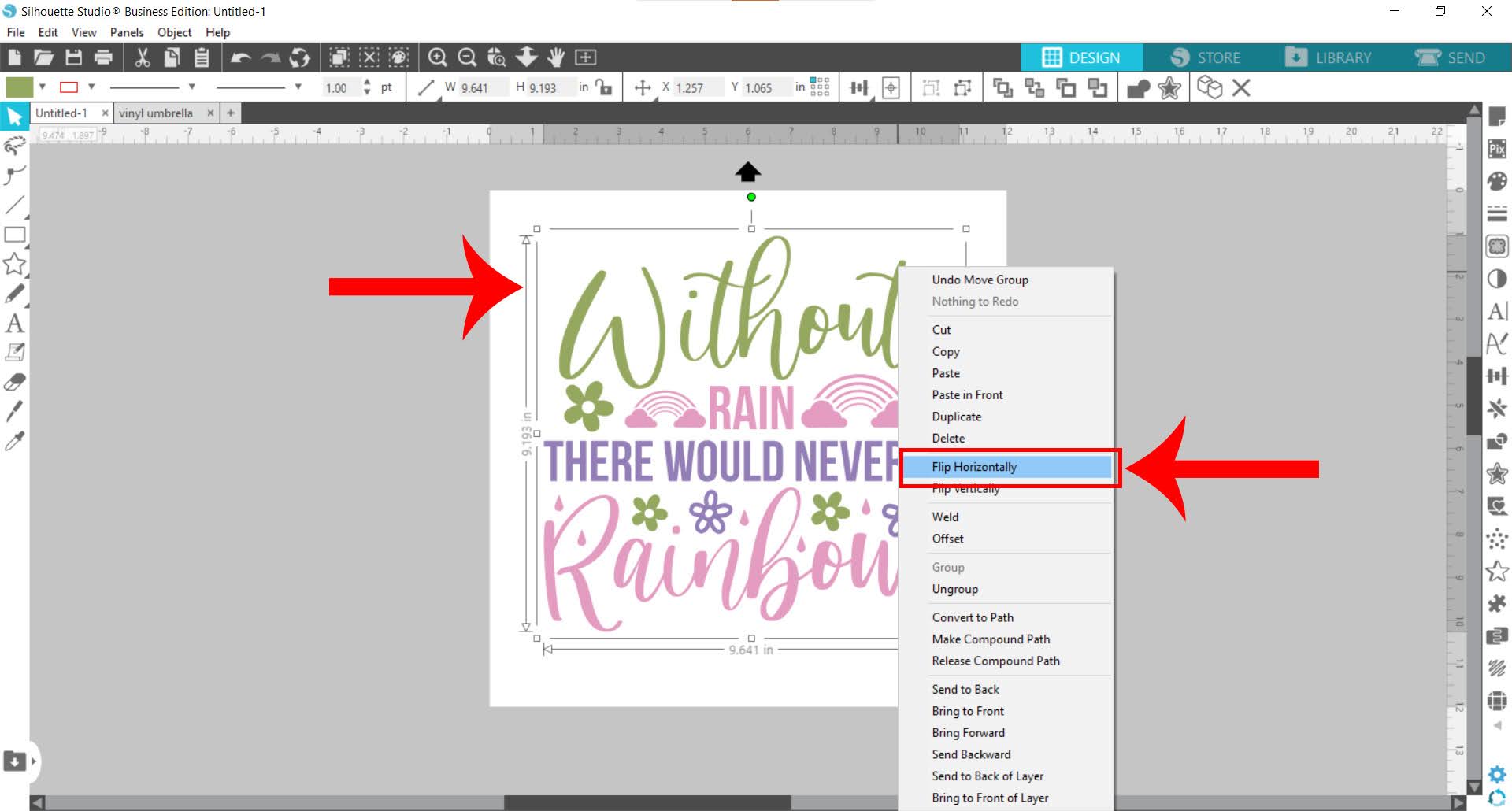Select the Pan Using Hand tool
The height and width of the screenshot is (811, 1512).
tap(558, 57)
